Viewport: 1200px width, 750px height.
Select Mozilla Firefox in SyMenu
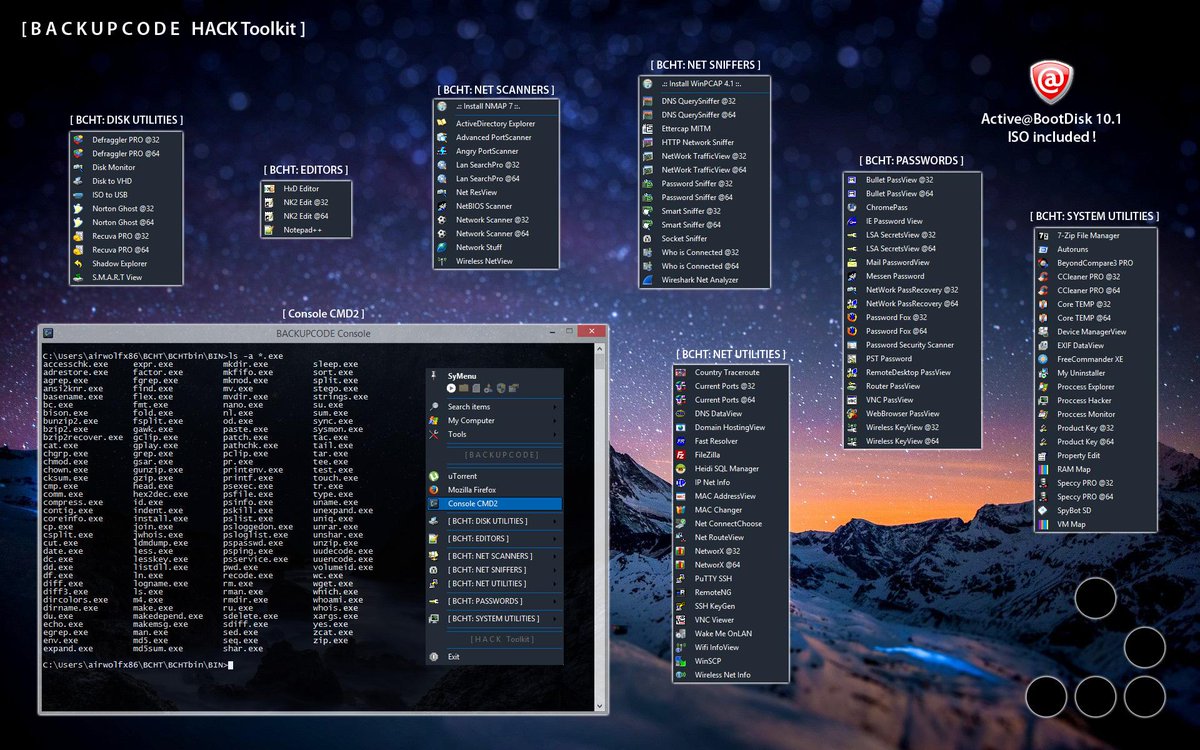click(x=495, y=490)
